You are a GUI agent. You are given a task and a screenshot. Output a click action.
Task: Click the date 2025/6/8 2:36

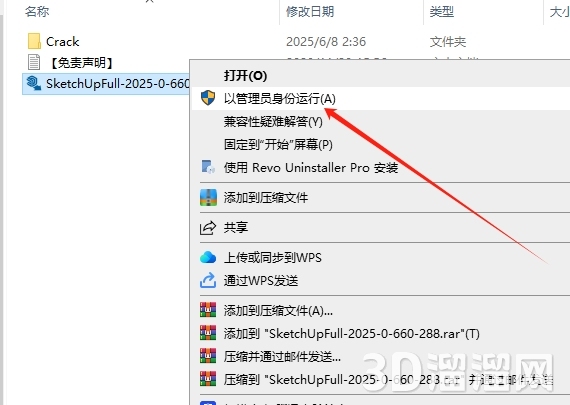[x=326, y=41]
